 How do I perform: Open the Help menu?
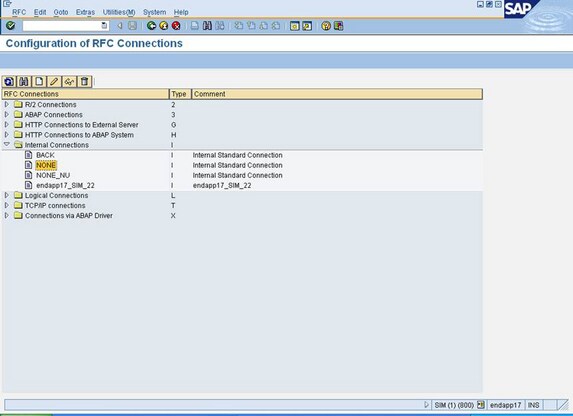181,12
